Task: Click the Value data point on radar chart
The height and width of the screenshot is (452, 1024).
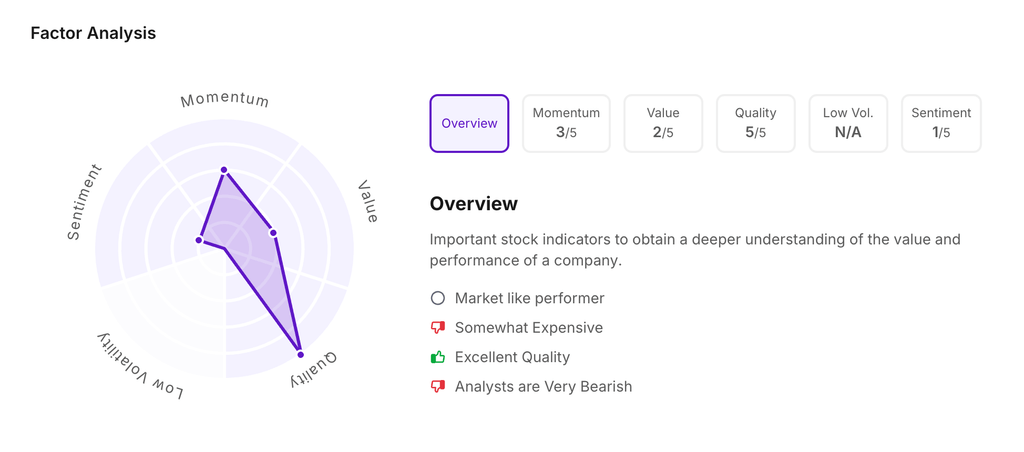Action: coord(273,233)
